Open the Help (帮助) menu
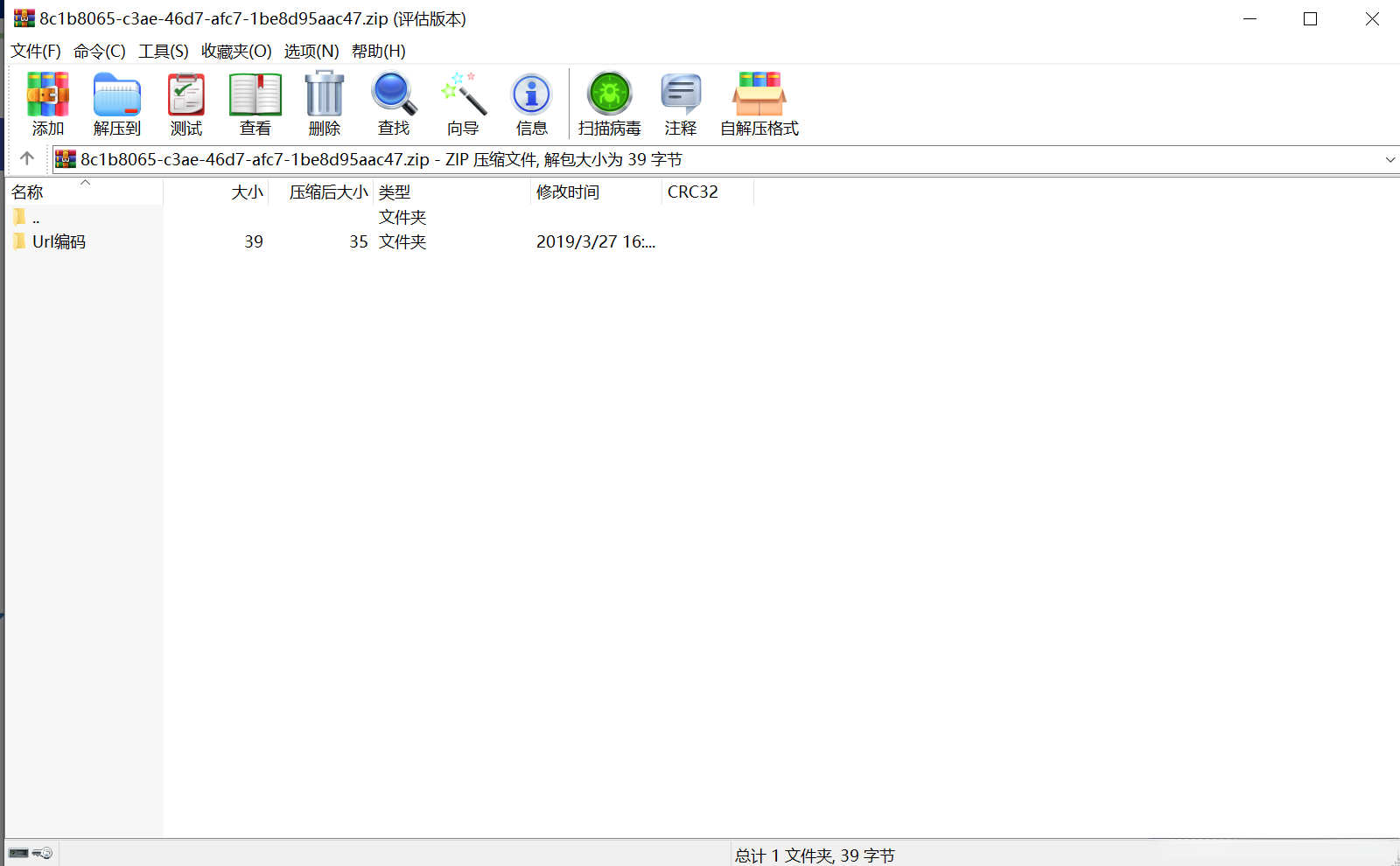This screenshot has height=866, width=1400. pyautogui.click(x=379, y=51)
